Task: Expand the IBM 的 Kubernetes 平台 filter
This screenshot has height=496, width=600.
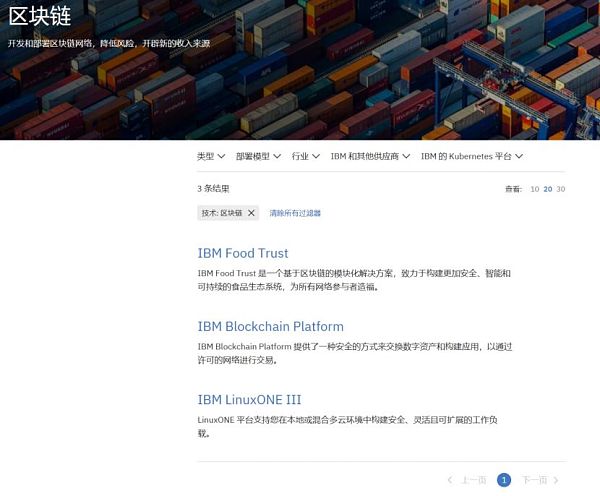Action: click(472, 156)
